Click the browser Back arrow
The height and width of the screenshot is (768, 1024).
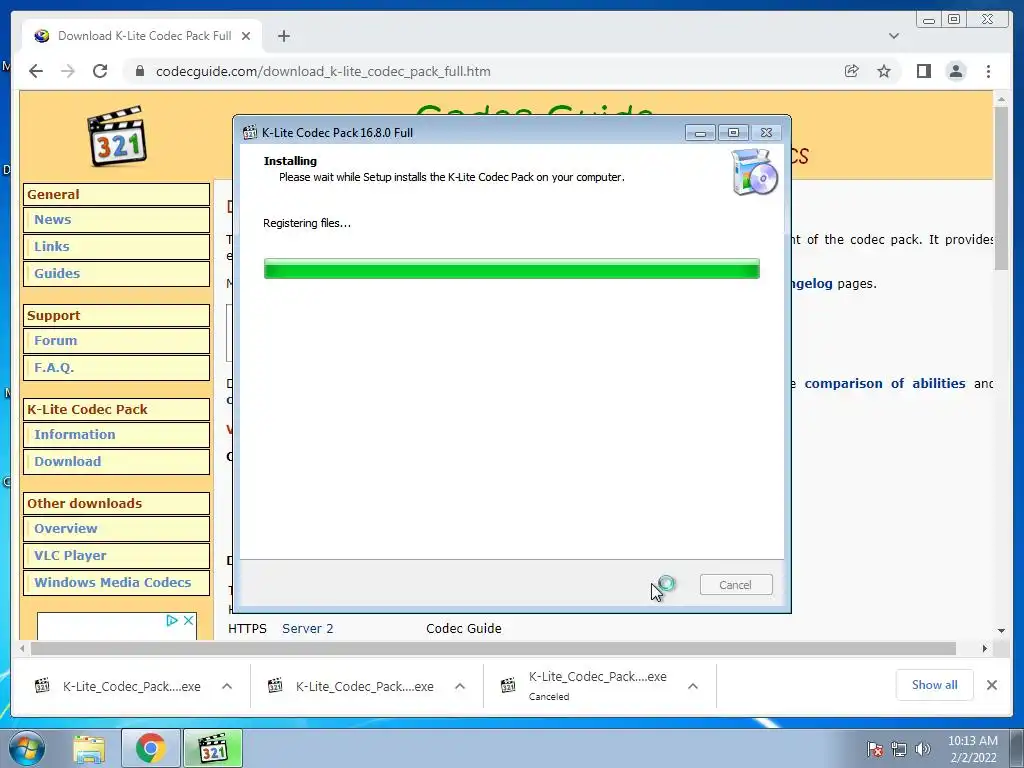click(36, 71)
